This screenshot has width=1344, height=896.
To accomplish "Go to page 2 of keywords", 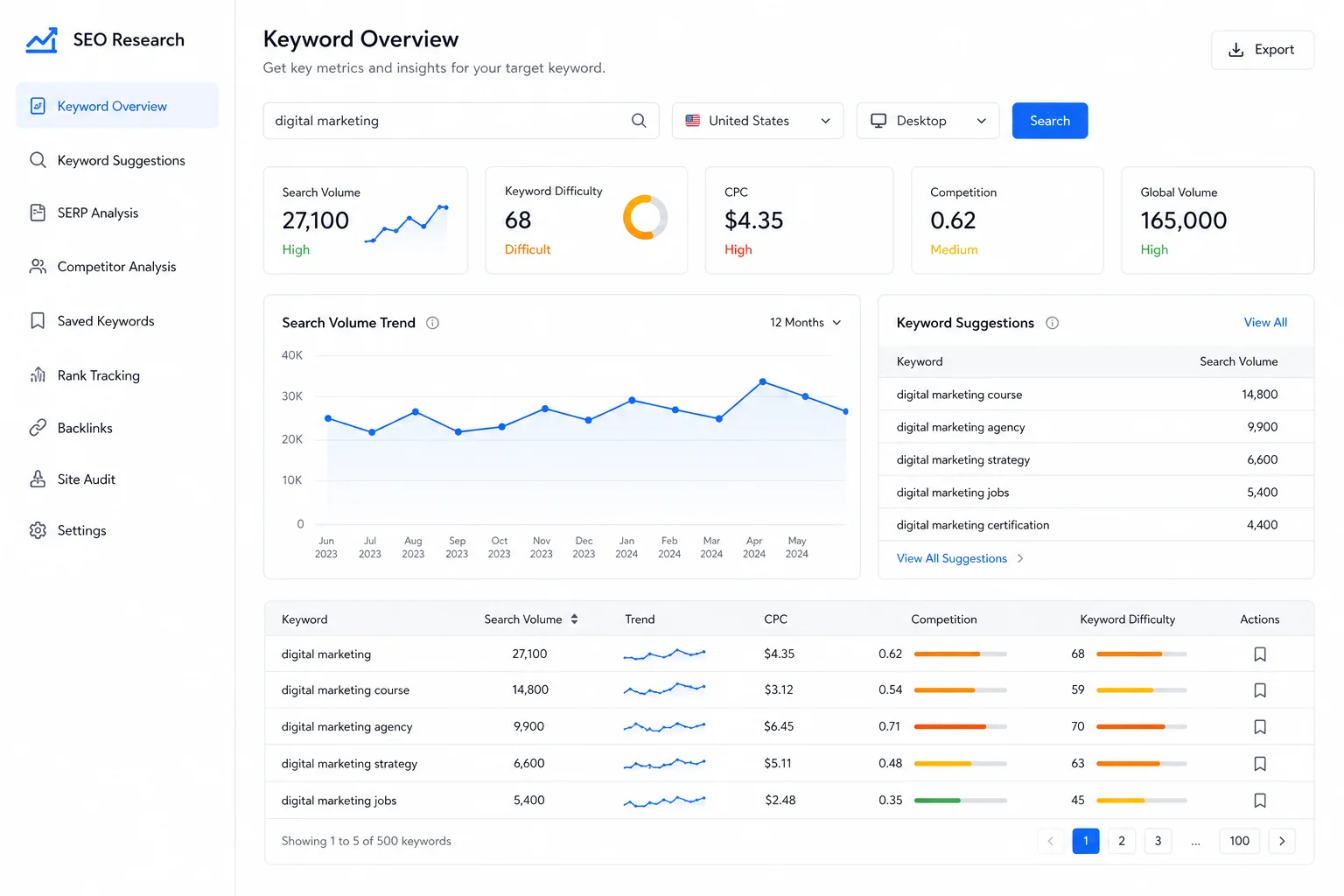I will pyautogui.click(x=1122, y=841).
